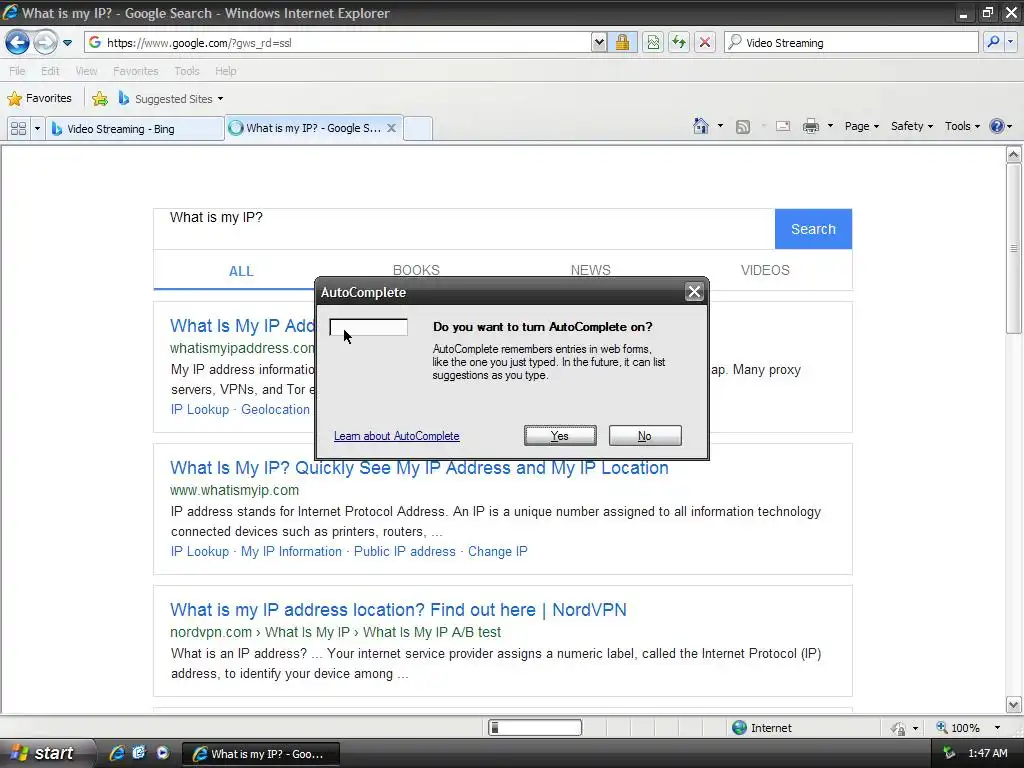
Task: Open the File menu
Action: pyautogui.click(x=17, y=71)
